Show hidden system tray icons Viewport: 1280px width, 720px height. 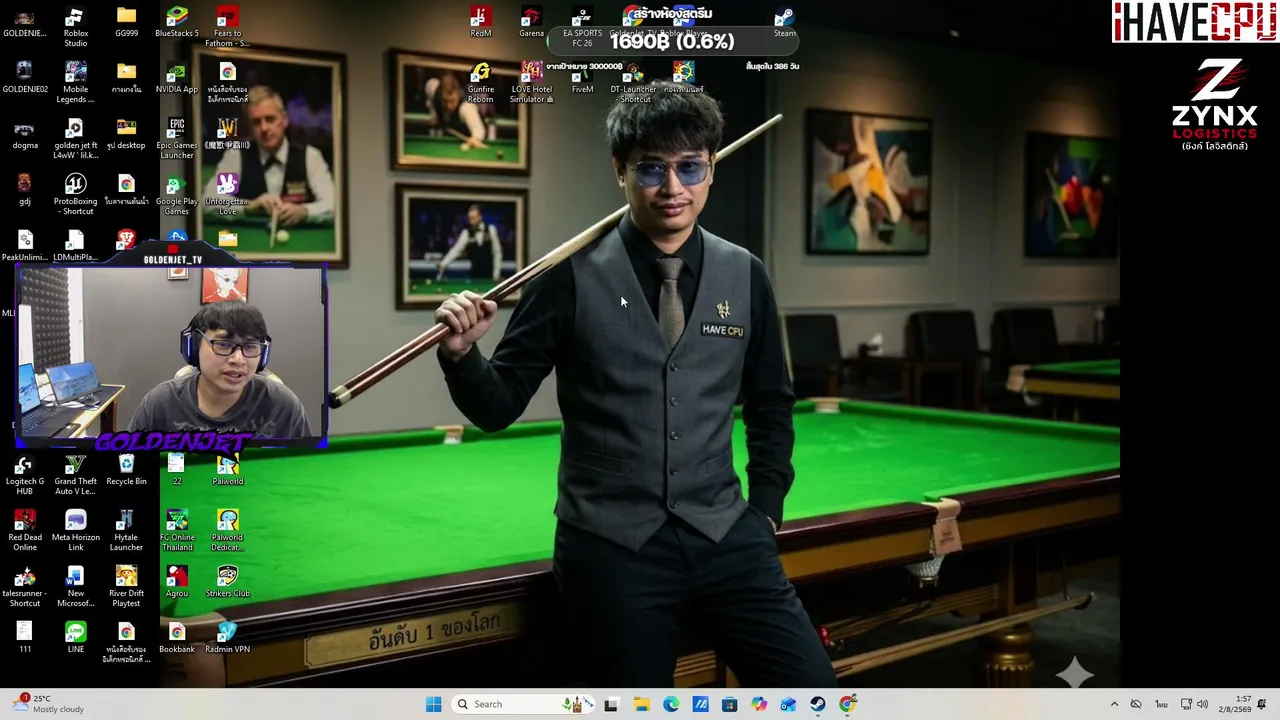coord(1114,704)
